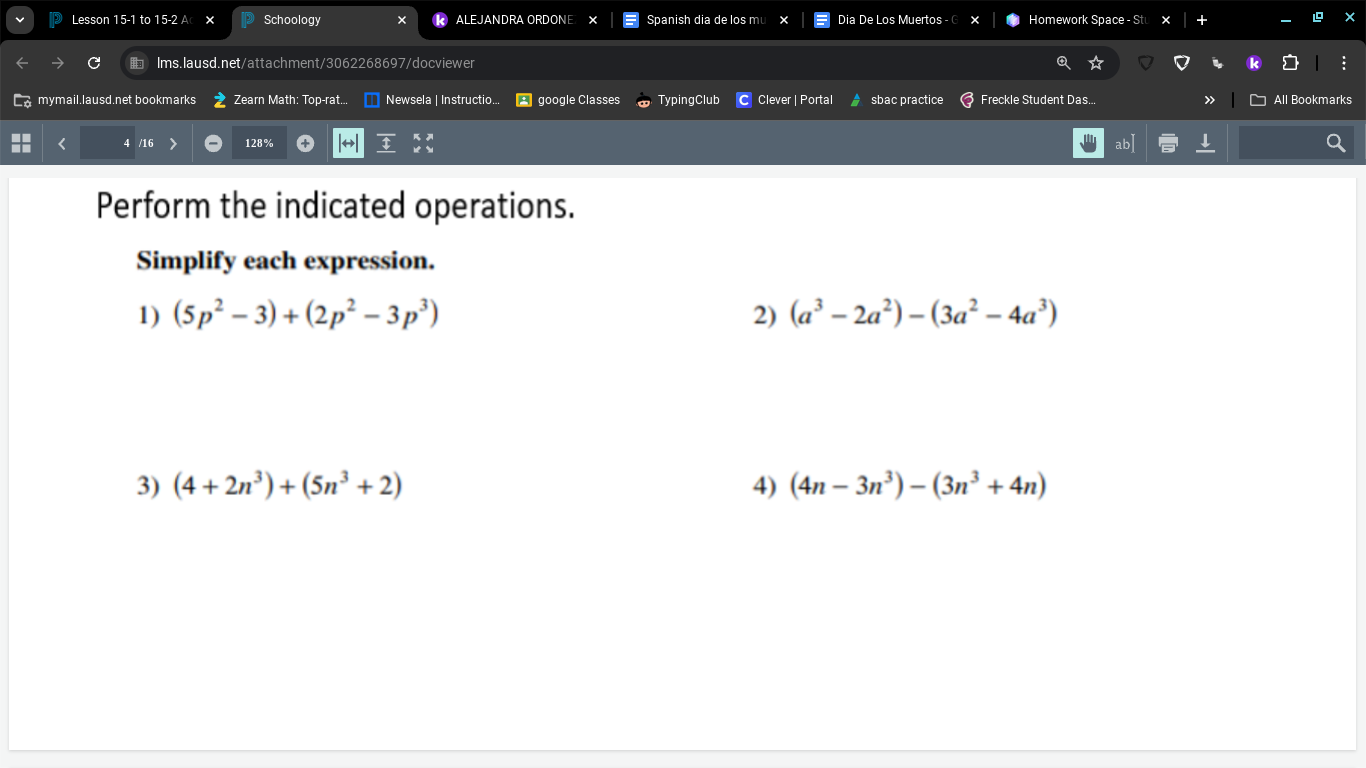Open the Extensions puzzle menu
This screenshot has height=768, width=1366.
(1290, 63)
